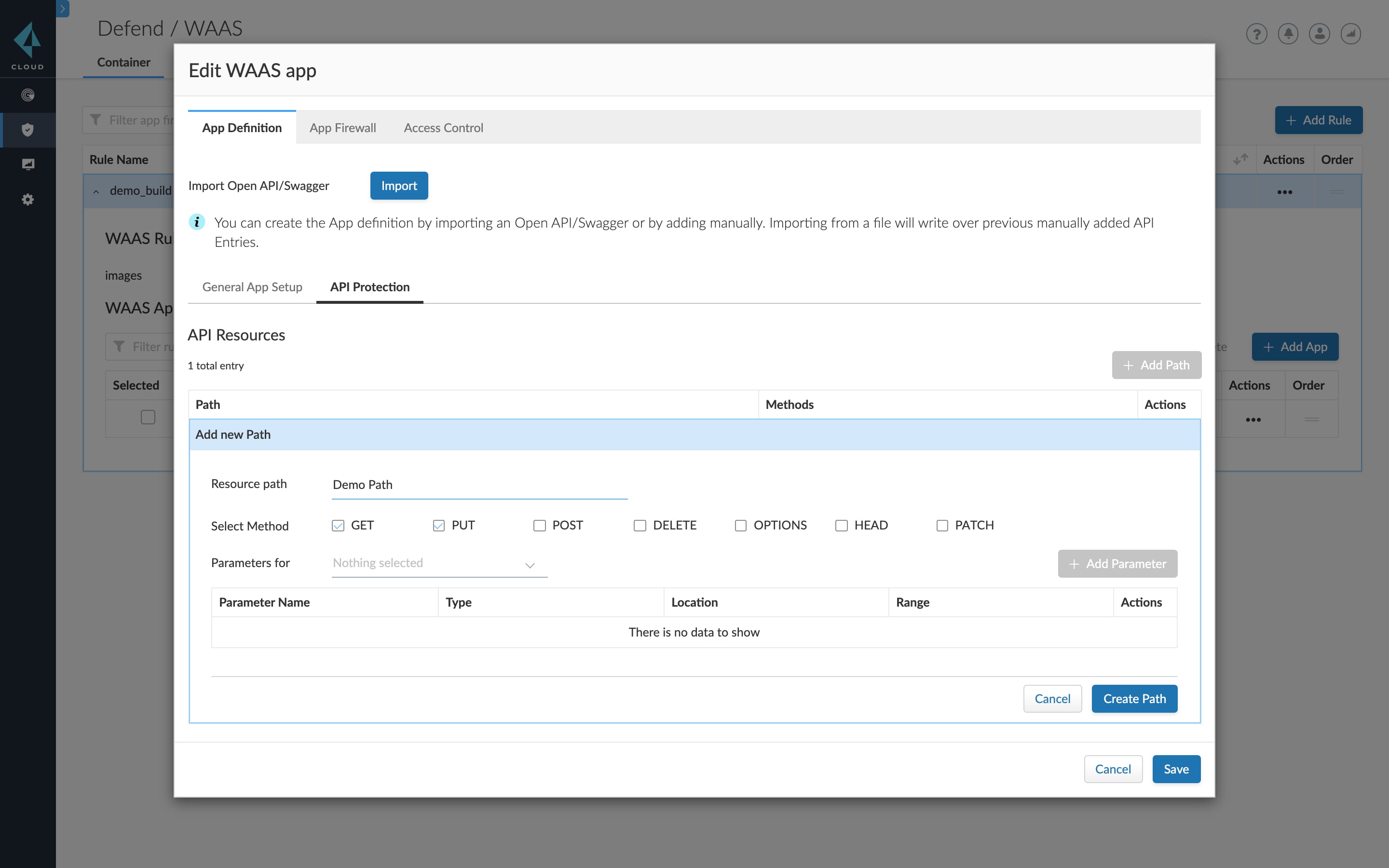Open the Manage settings gear in sidebar
1389x868 pixels.
tap(27, 199)
